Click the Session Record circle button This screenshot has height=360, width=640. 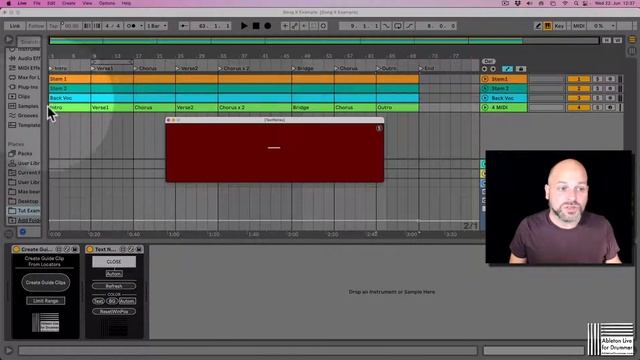pyautogui.click(x=323, y=26)
